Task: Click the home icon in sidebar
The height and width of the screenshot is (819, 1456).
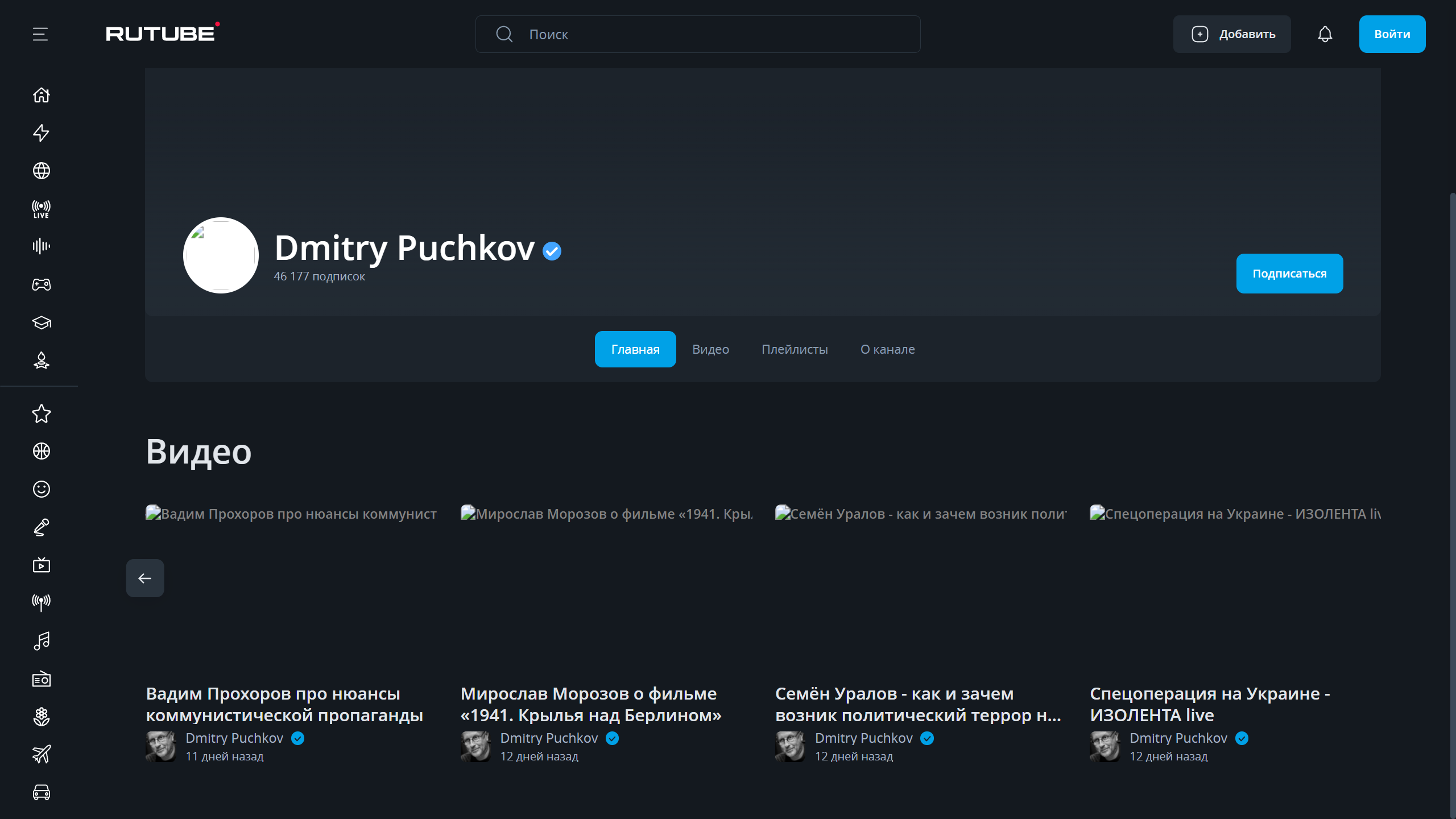Action: click(41, 95)
